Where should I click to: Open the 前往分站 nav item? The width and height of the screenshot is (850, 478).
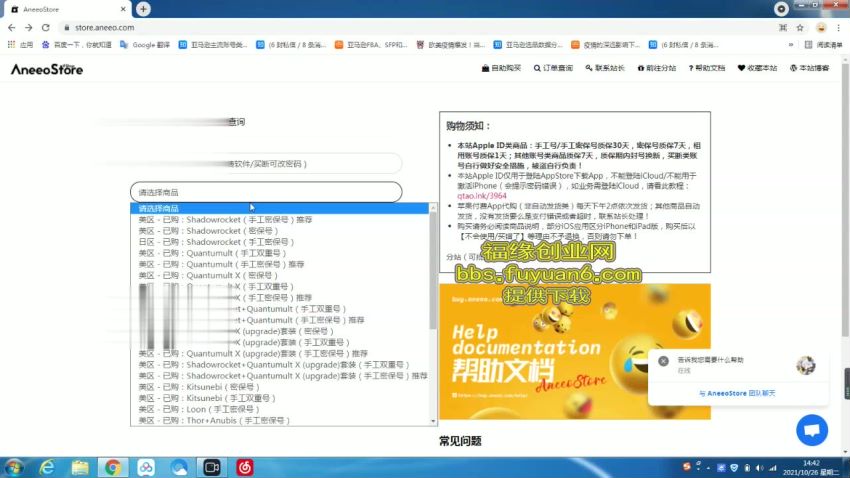coord(656,68)
